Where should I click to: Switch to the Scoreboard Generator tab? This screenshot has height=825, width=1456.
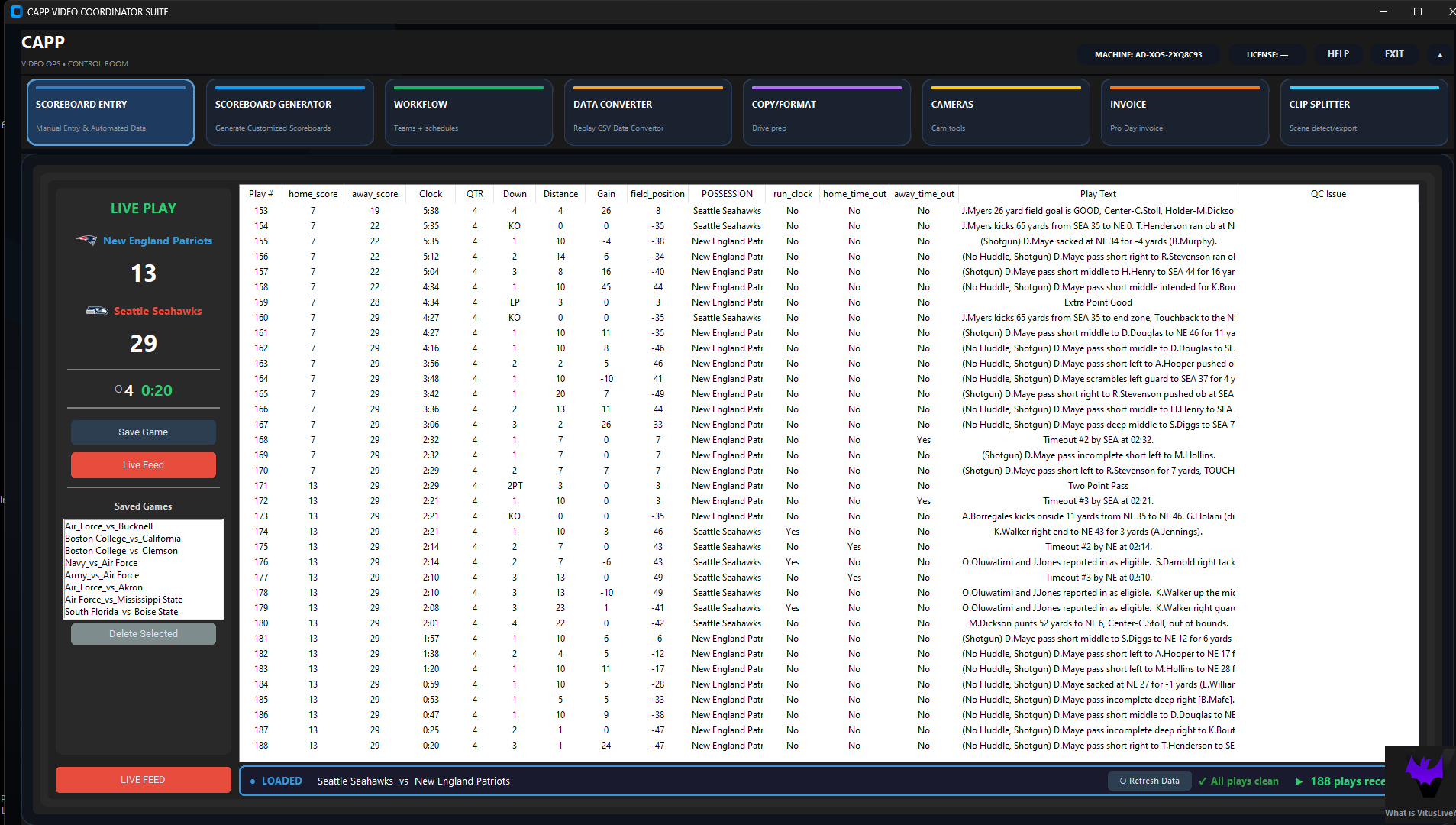[x=289, y=112]
